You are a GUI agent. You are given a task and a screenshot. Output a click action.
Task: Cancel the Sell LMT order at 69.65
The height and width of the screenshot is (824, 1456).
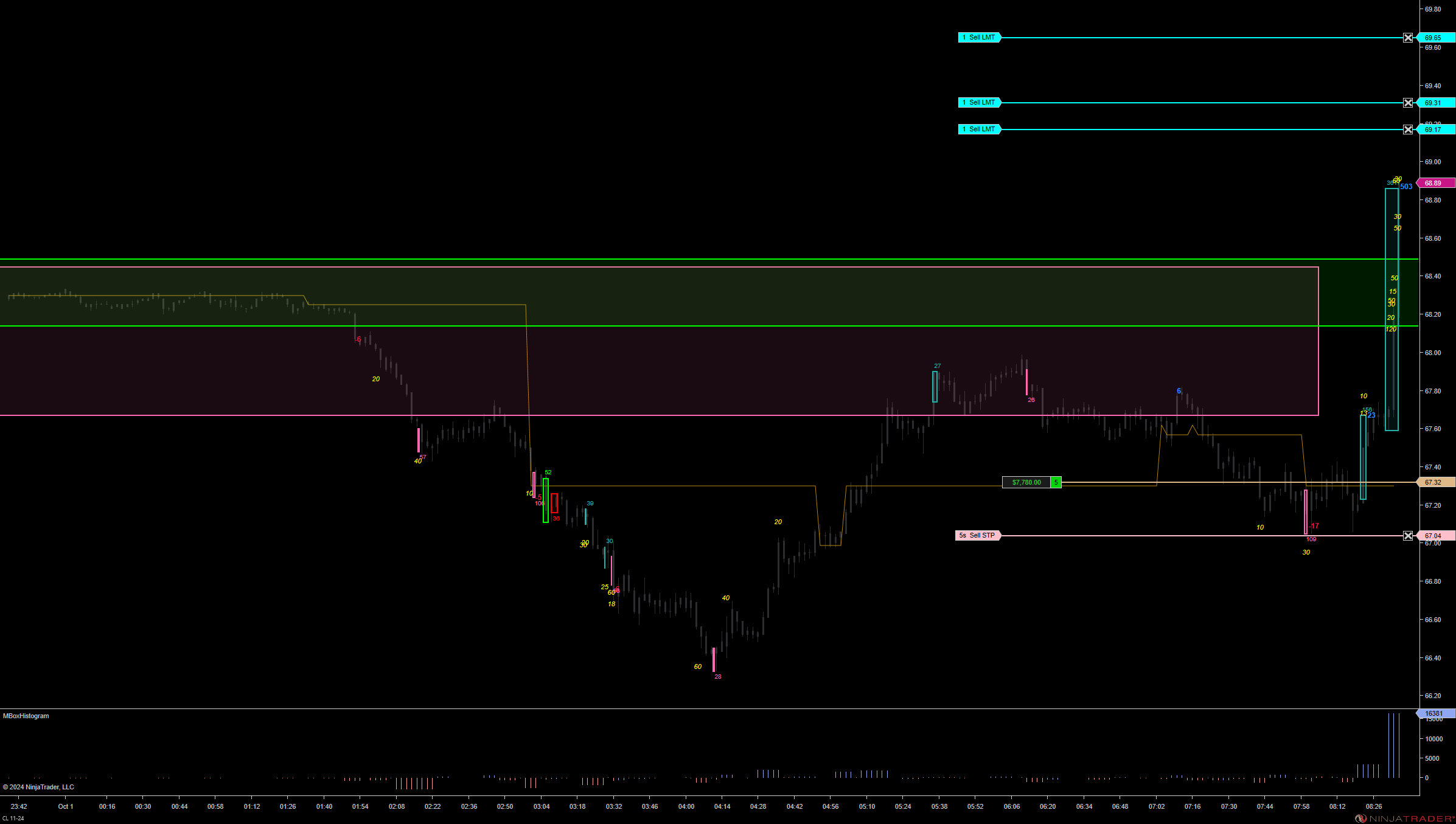click(1408, 38)
